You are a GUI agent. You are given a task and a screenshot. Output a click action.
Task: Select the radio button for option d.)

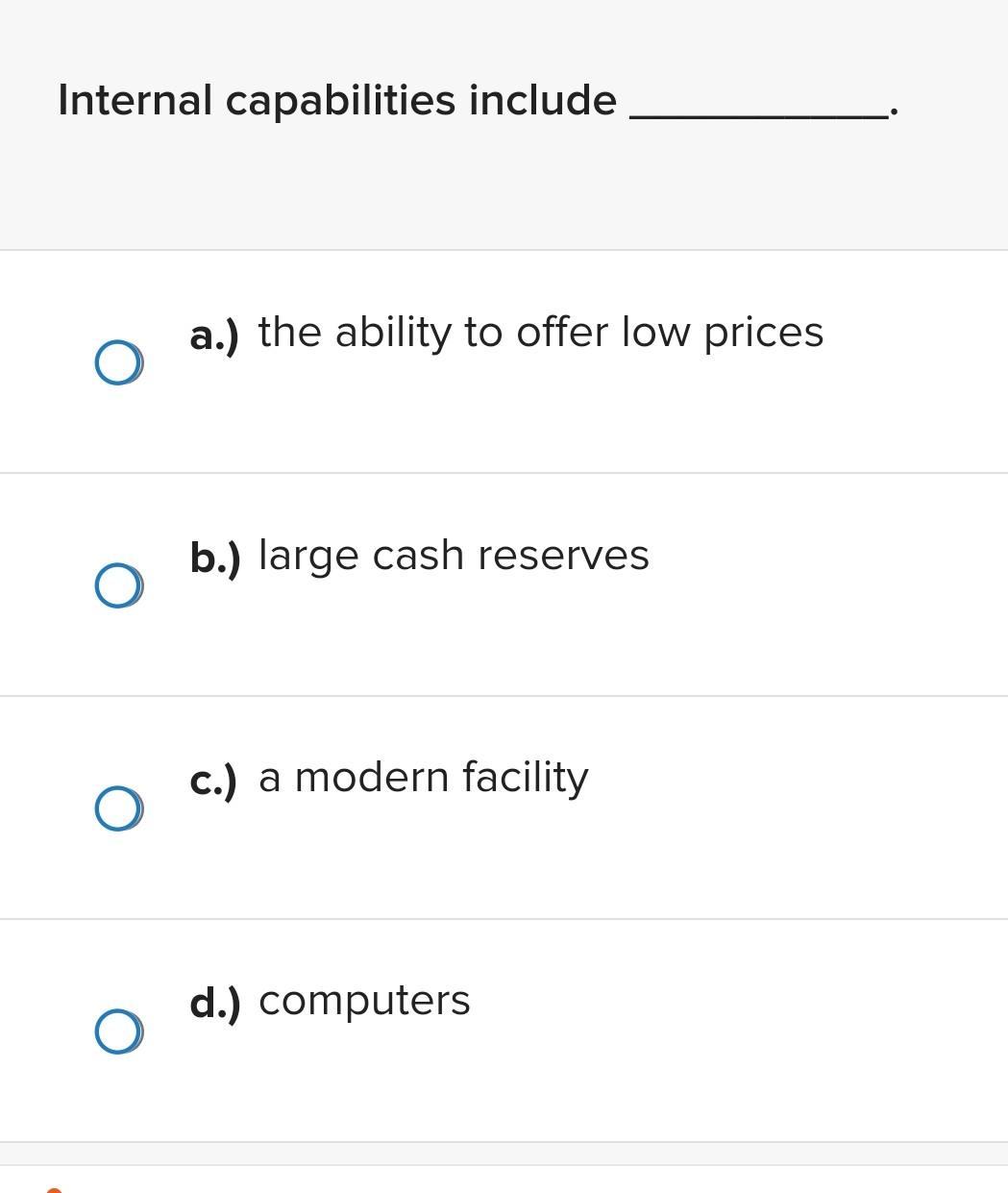click(117, 1031)
